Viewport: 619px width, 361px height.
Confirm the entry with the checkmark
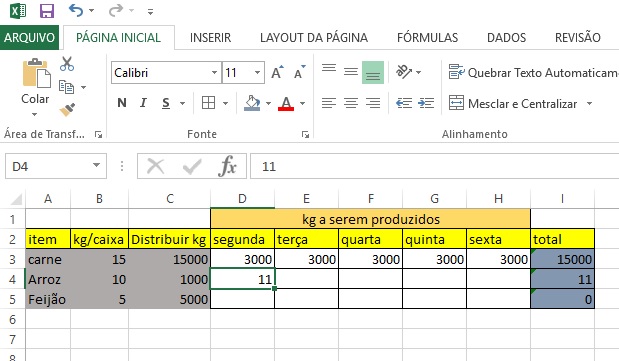coord(192,166)
